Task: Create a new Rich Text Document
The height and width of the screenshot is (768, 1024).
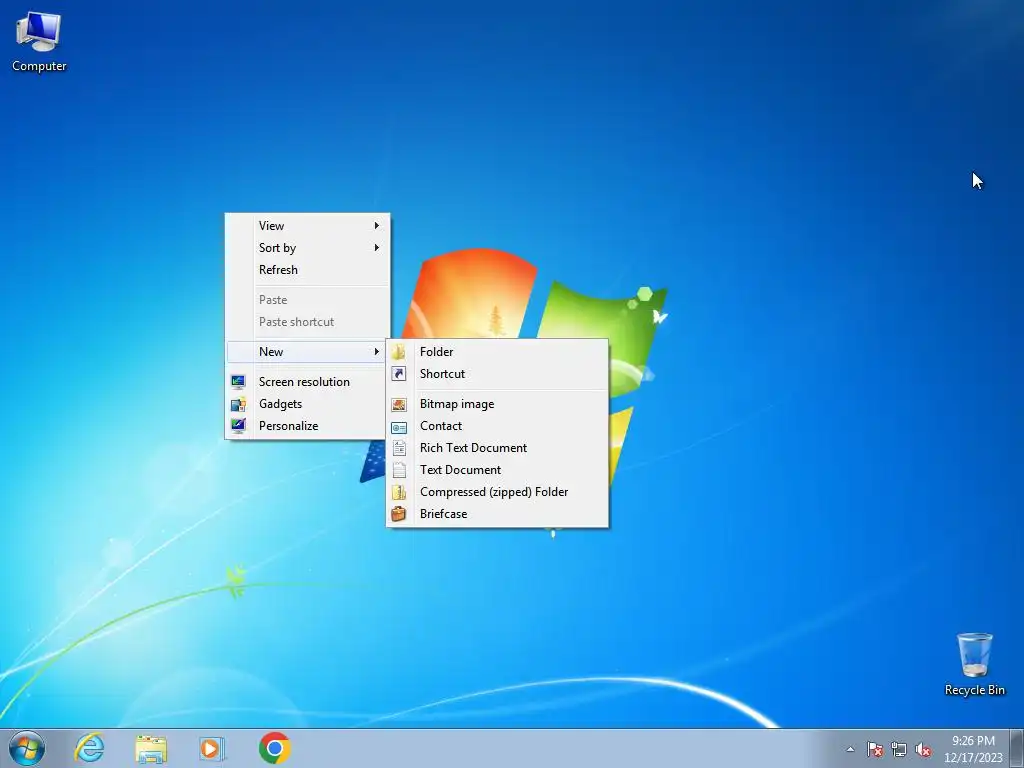Action: click(x=498, y=448)
